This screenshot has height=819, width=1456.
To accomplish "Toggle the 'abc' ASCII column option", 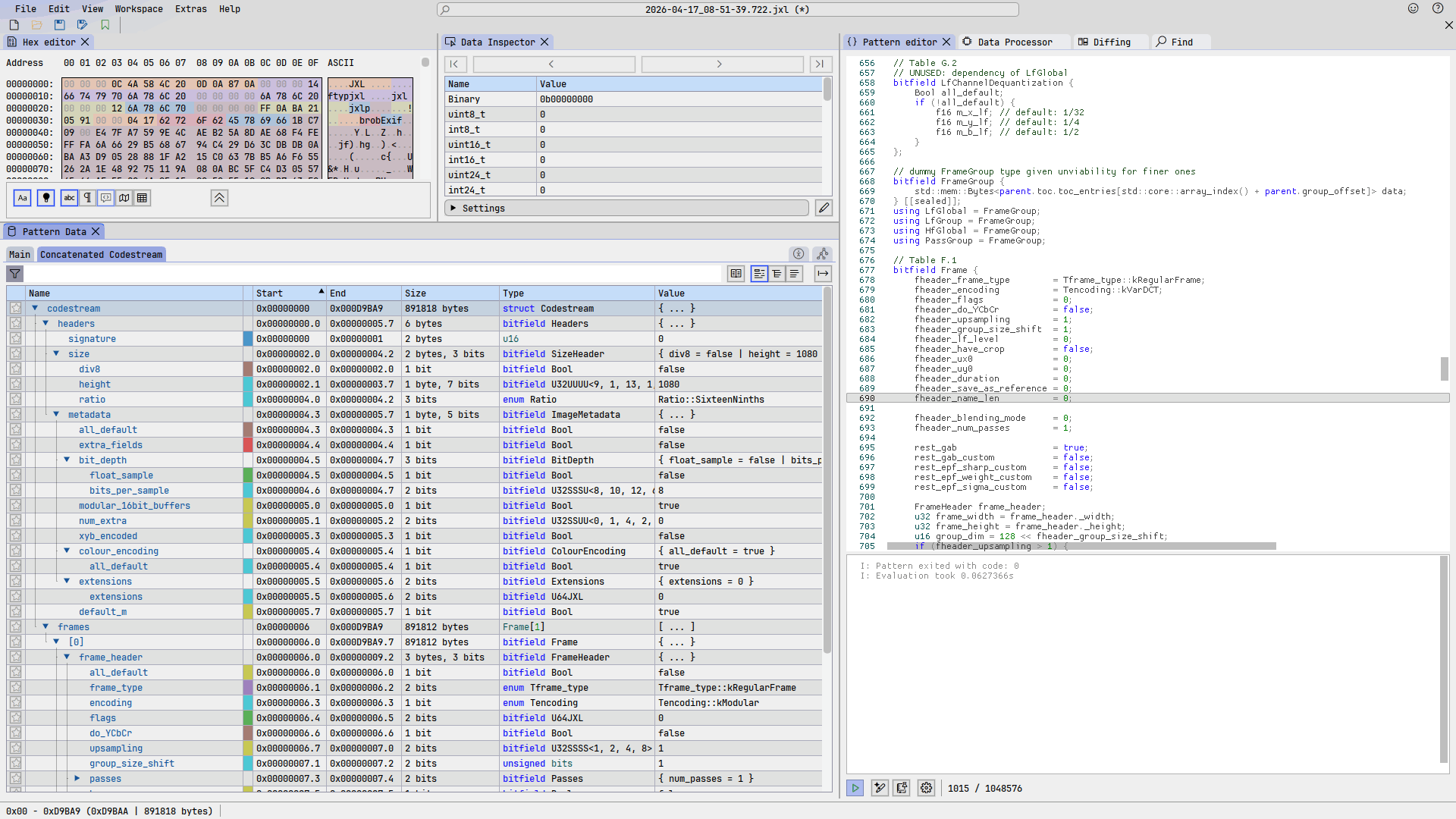I will 69,198.
